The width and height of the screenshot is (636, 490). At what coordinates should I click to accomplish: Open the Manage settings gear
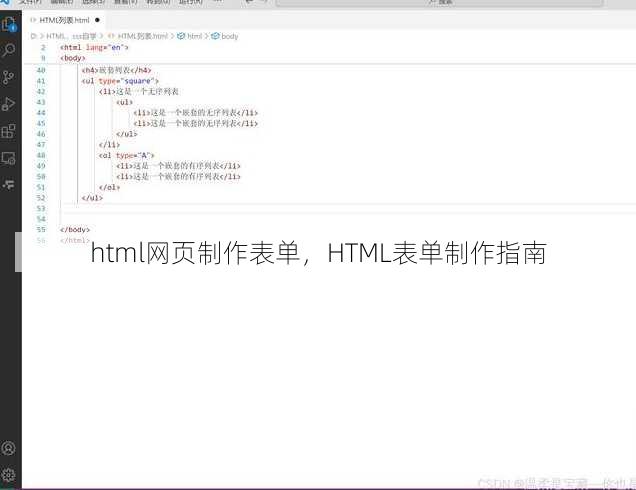(8, 475)
